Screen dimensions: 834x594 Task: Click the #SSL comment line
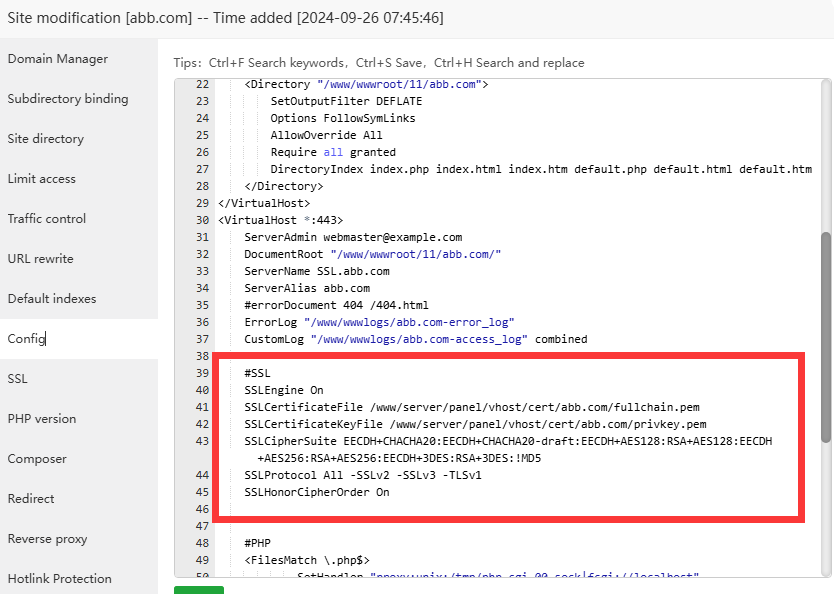click(257, 373)
